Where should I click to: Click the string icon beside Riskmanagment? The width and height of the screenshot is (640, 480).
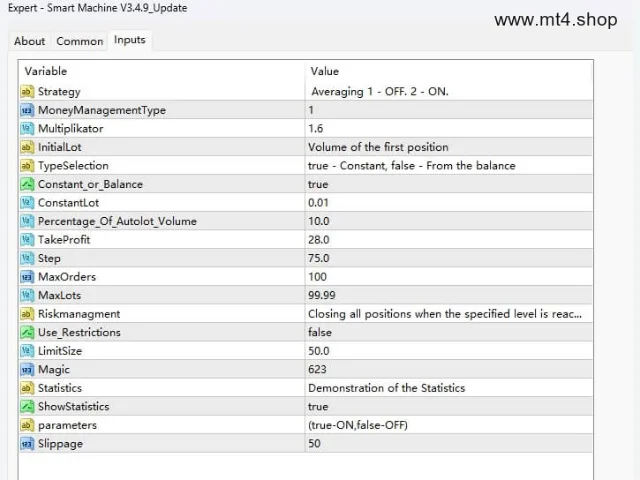click(27, 313)
